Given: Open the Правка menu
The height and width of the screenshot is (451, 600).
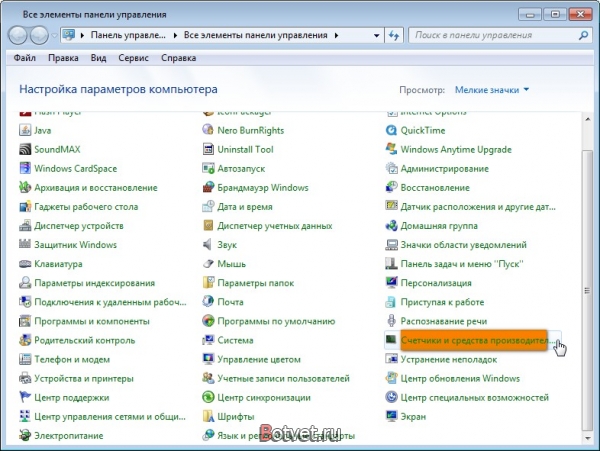Looking at the screenshot, I should tap(63, 58).
